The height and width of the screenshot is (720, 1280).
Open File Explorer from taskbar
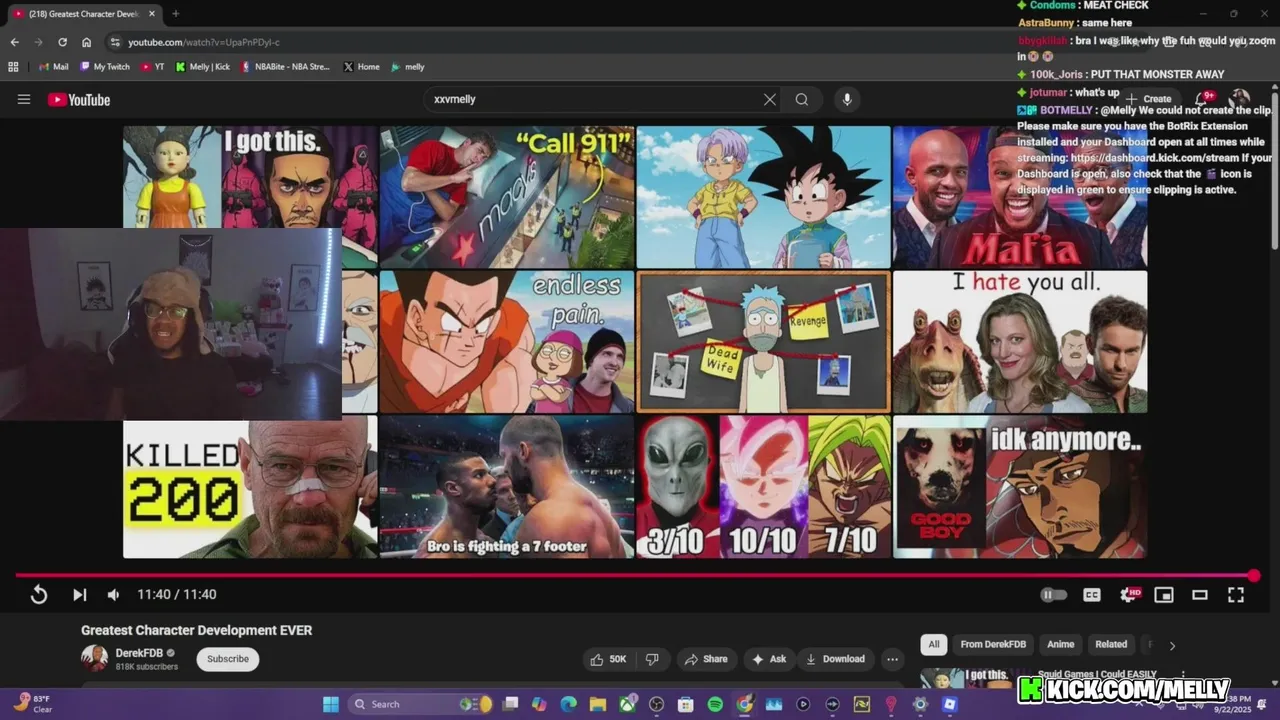click(597, 704)
